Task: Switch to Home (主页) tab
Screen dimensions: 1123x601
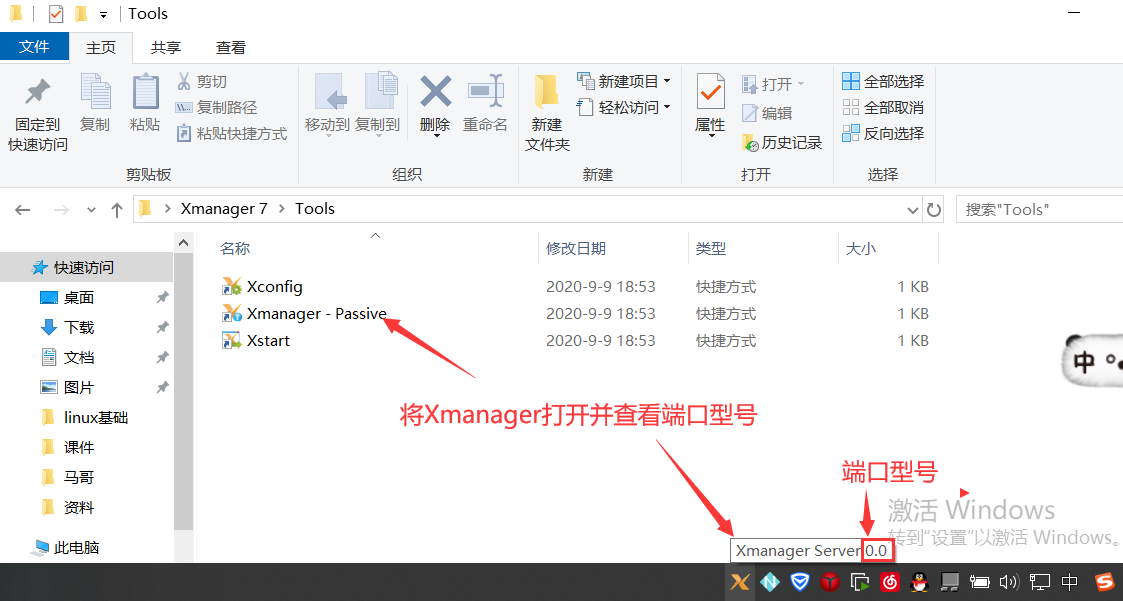Action: (101, 47)
